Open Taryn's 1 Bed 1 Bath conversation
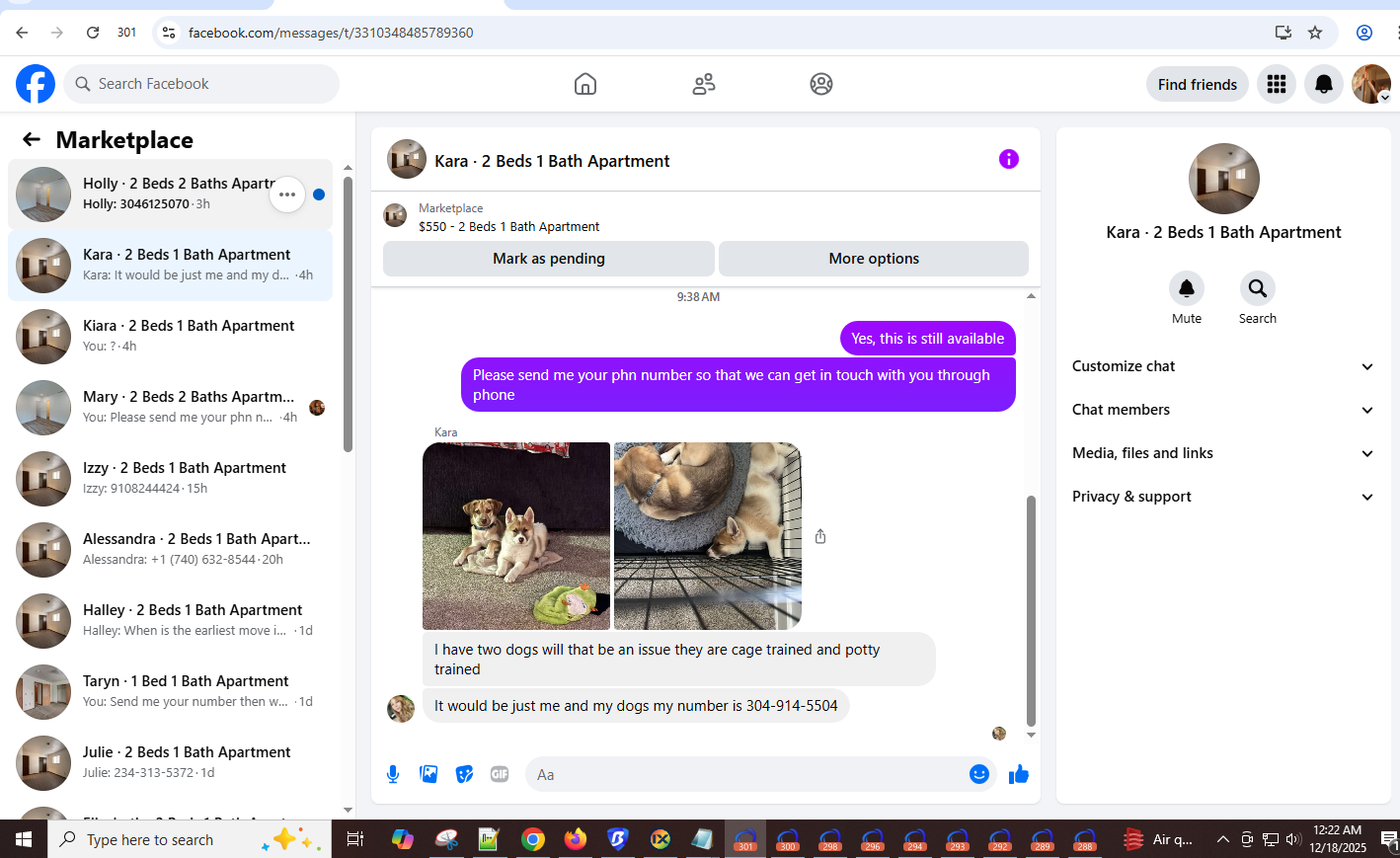The width and height of the screenshot is (1400, 858). (170, 692)
